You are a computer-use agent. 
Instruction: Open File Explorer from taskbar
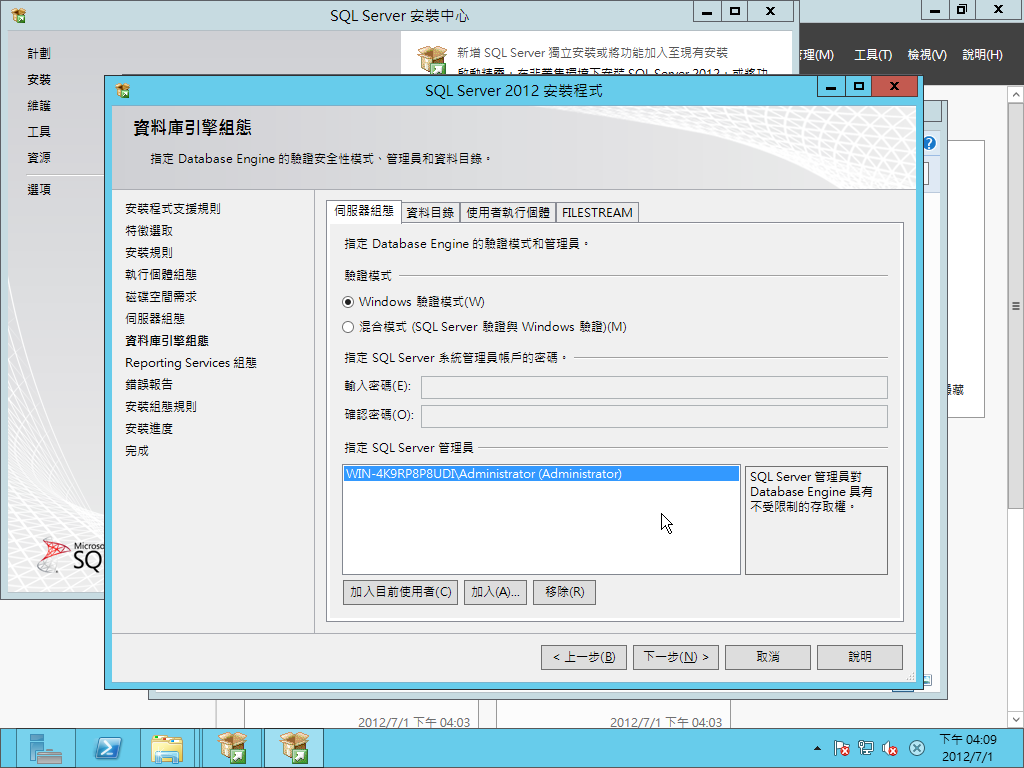pos(168,748)
